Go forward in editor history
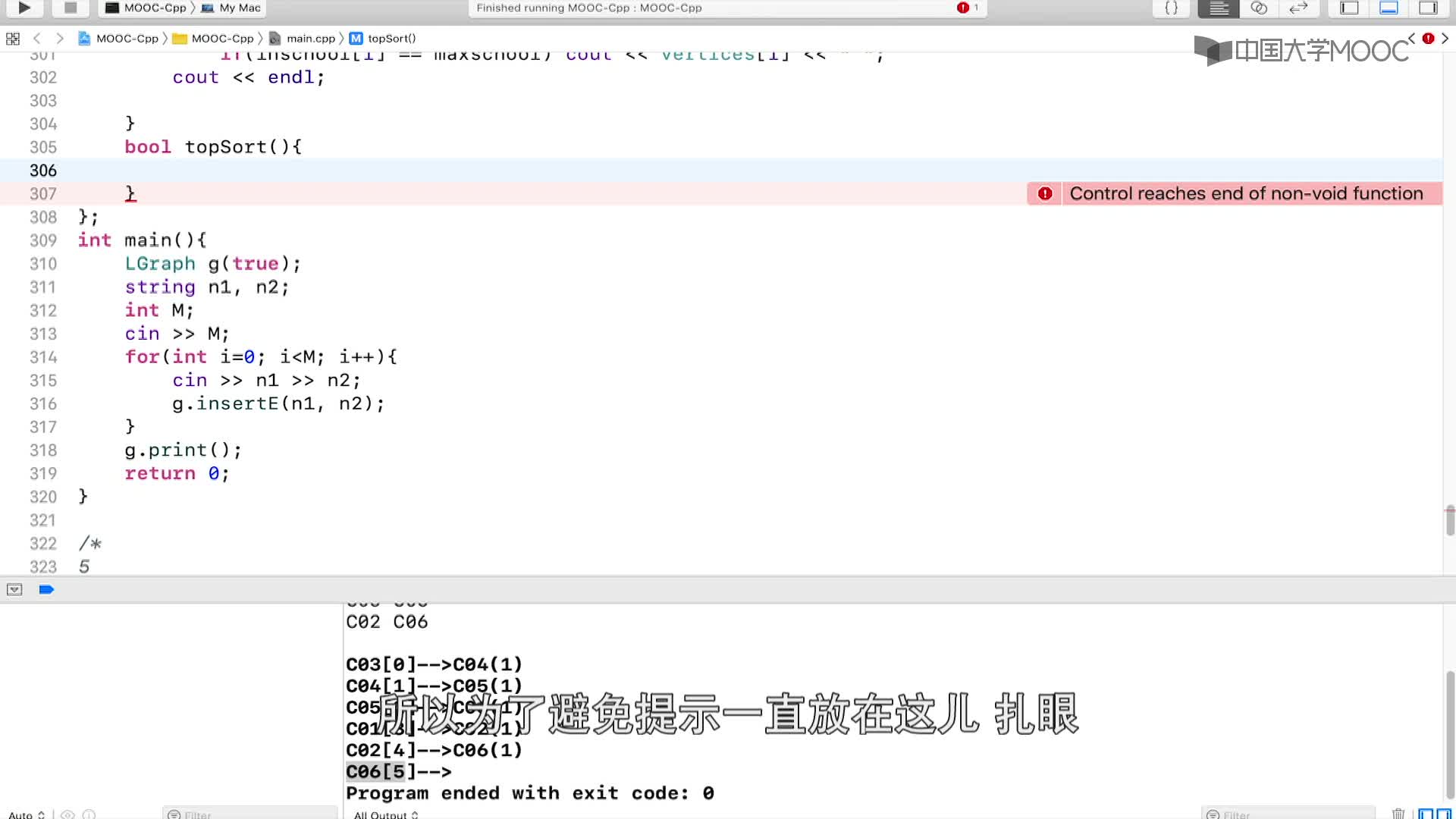This screenshot has height=819, width=1456. (60, 38)
